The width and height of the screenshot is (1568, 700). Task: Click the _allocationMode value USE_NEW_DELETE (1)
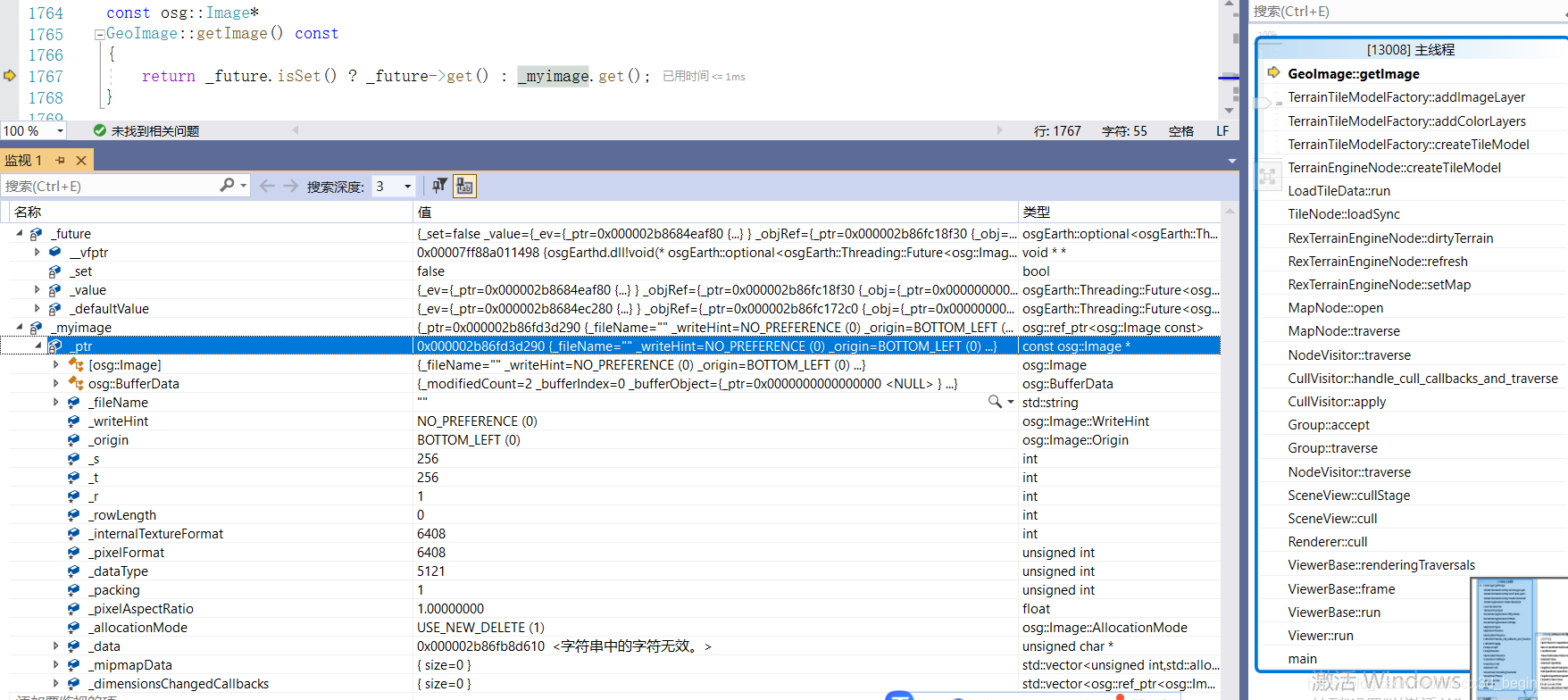pos(480,628)
